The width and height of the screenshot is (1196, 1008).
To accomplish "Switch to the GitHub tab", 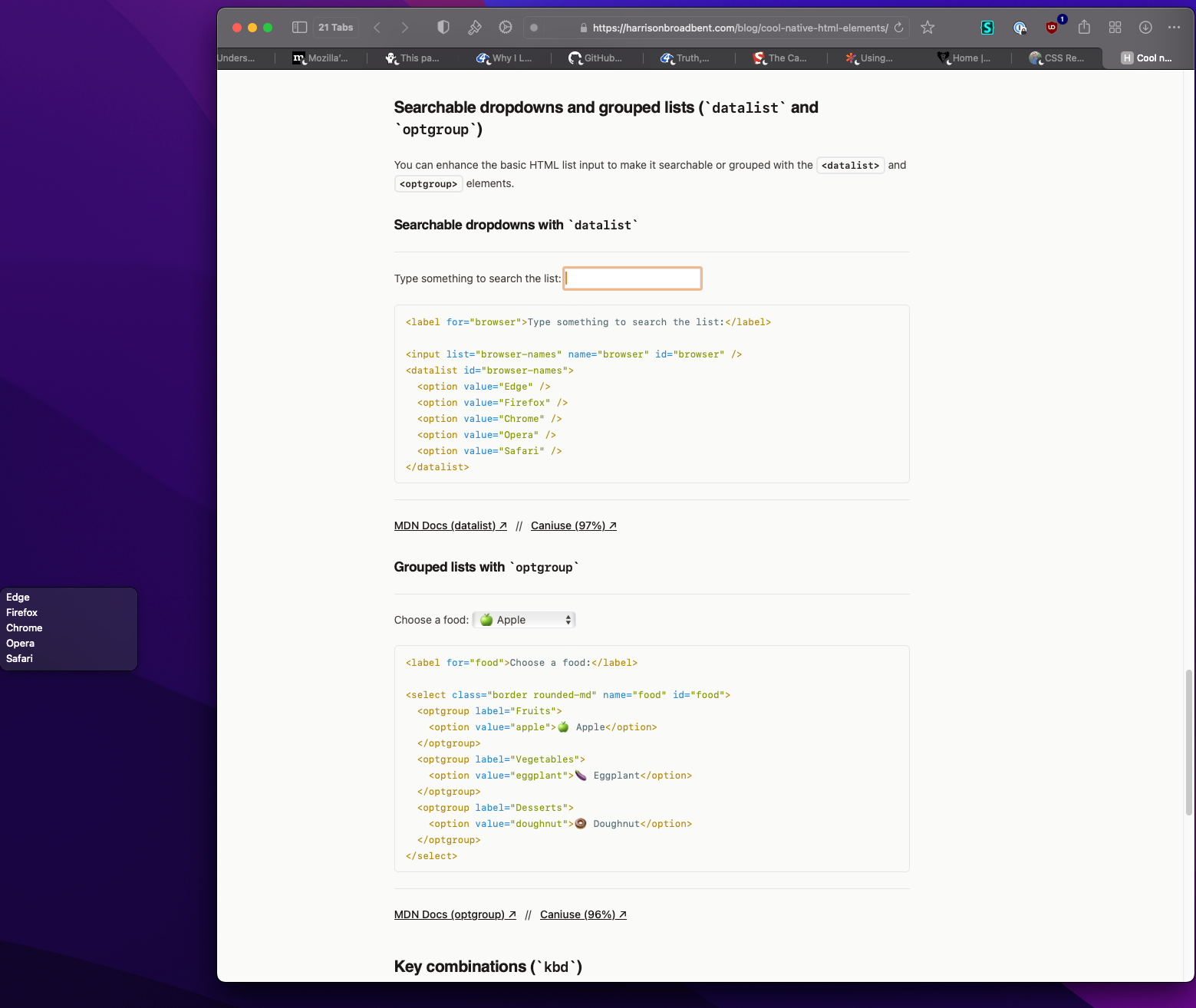I will pyautogui.click(x=596, y=58).
